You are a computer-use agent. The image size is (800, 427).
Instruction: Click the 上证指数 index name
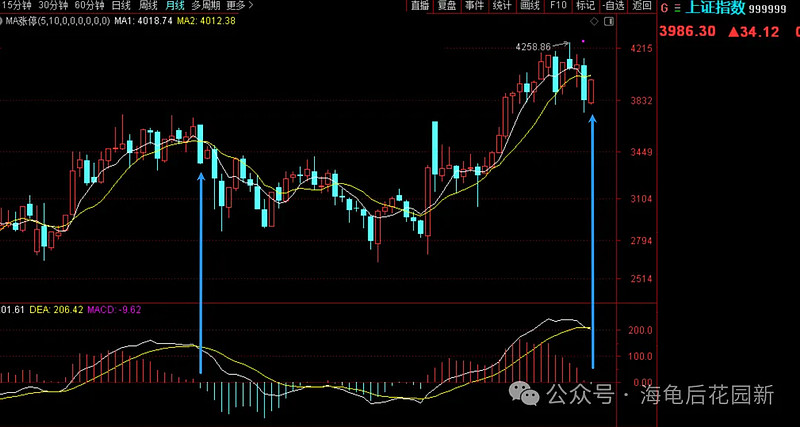(715, 8)
